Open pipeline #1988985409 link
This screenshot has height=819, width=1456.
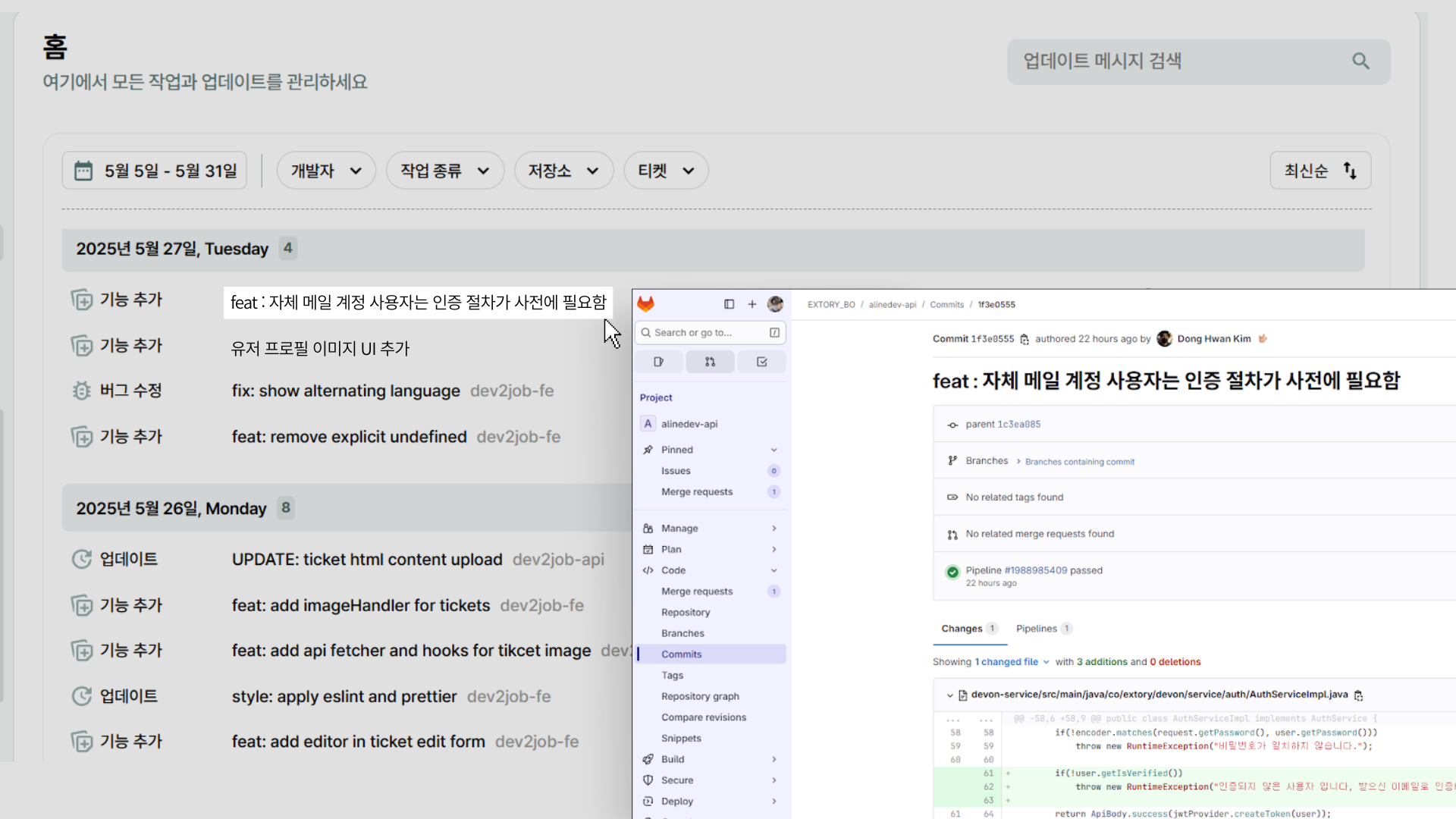pos(1035,570)
